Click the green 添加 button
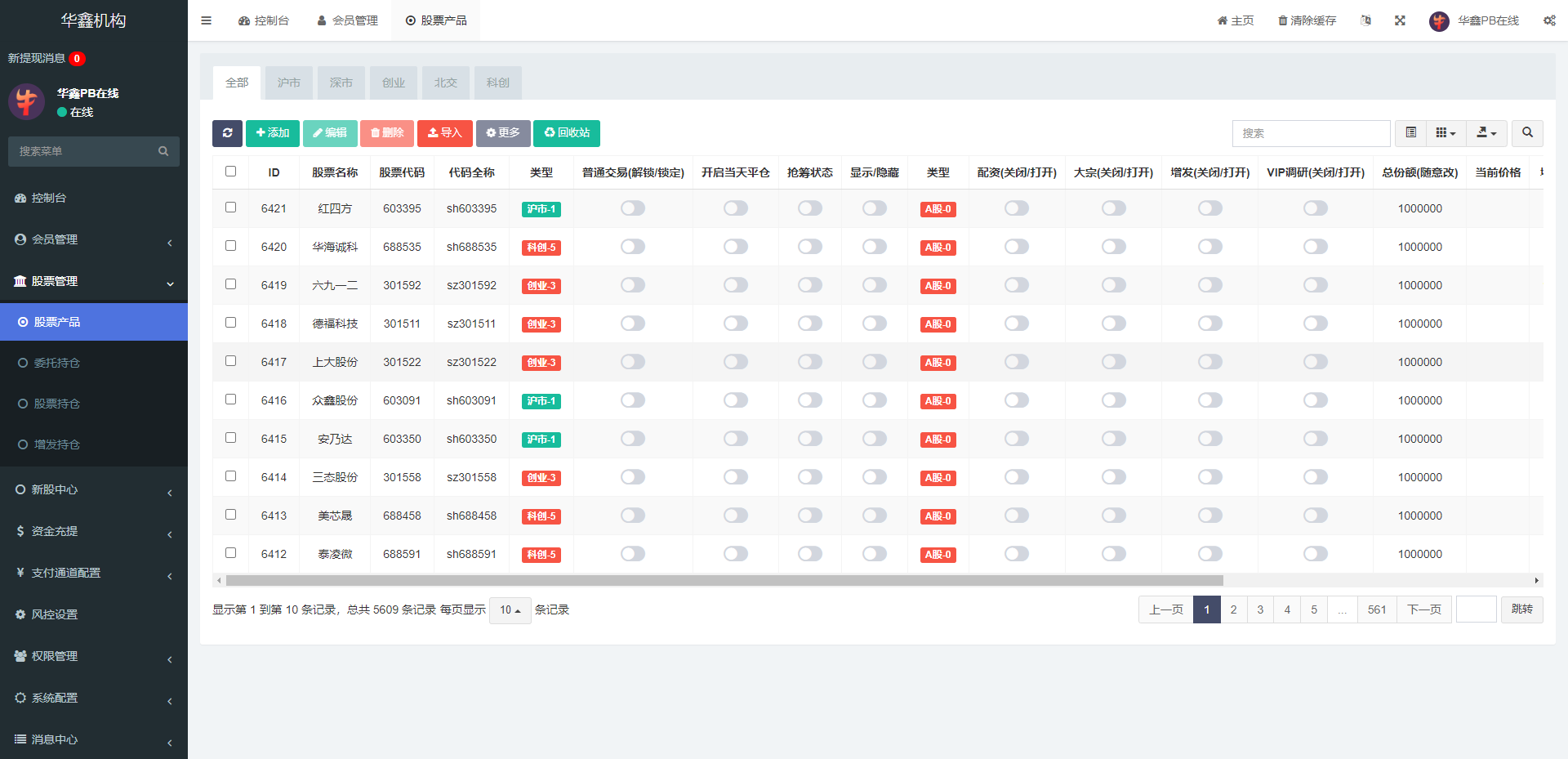1568x759 pixels. click(273, 133)
